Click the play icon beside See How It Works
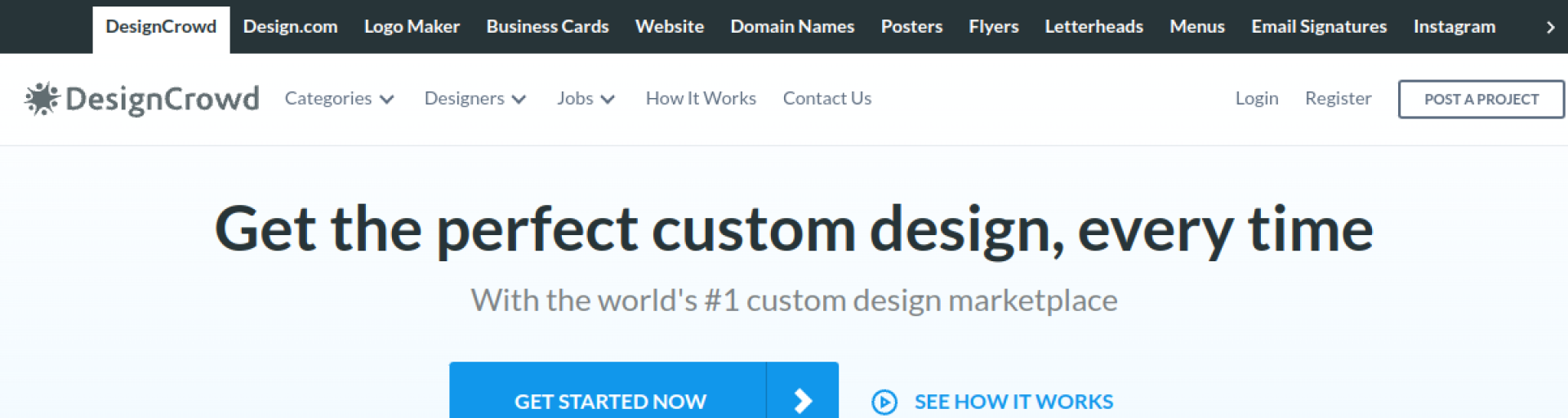The height and width of the screenshot is (418, 1568). pyautogui.click(x=884, y=402)
